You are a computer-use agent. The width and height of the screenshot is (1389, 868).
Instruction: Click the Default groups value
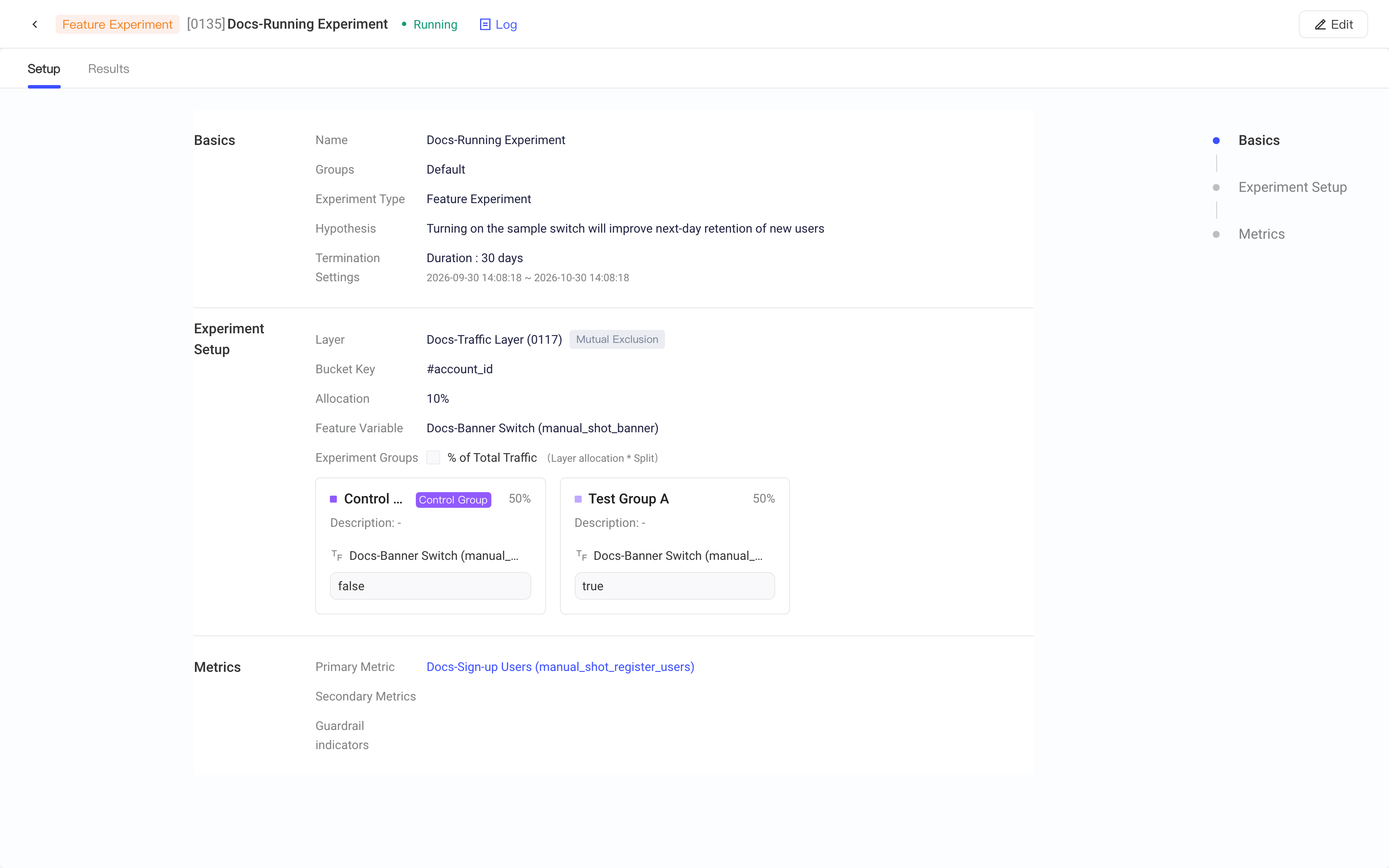pos(445,169)
